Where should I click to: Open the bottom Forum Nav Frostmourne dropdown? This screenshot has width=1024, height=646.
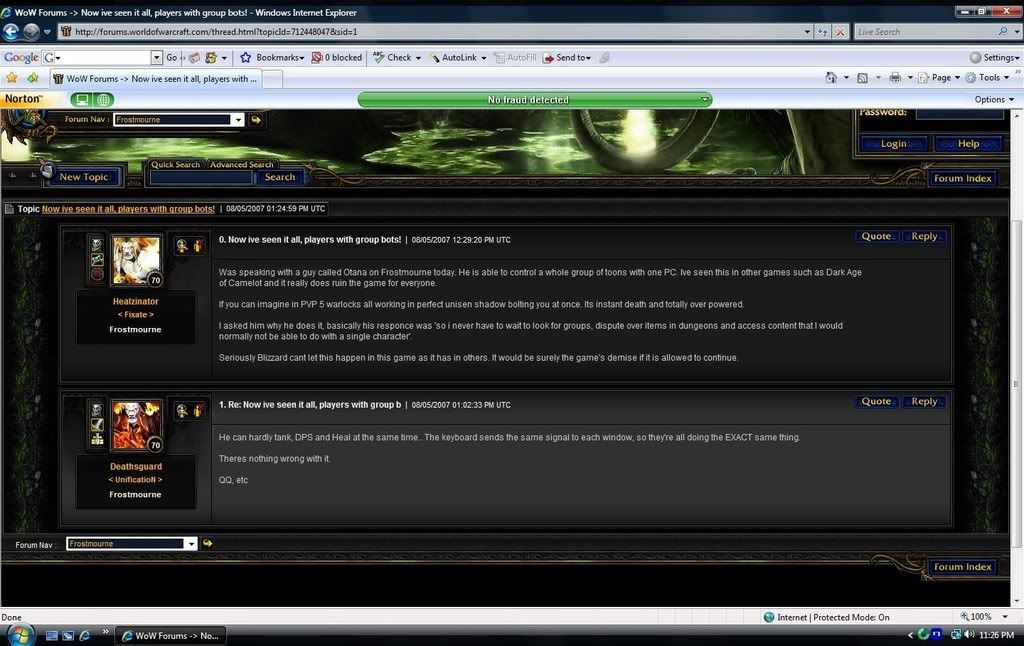coord(131,543)
